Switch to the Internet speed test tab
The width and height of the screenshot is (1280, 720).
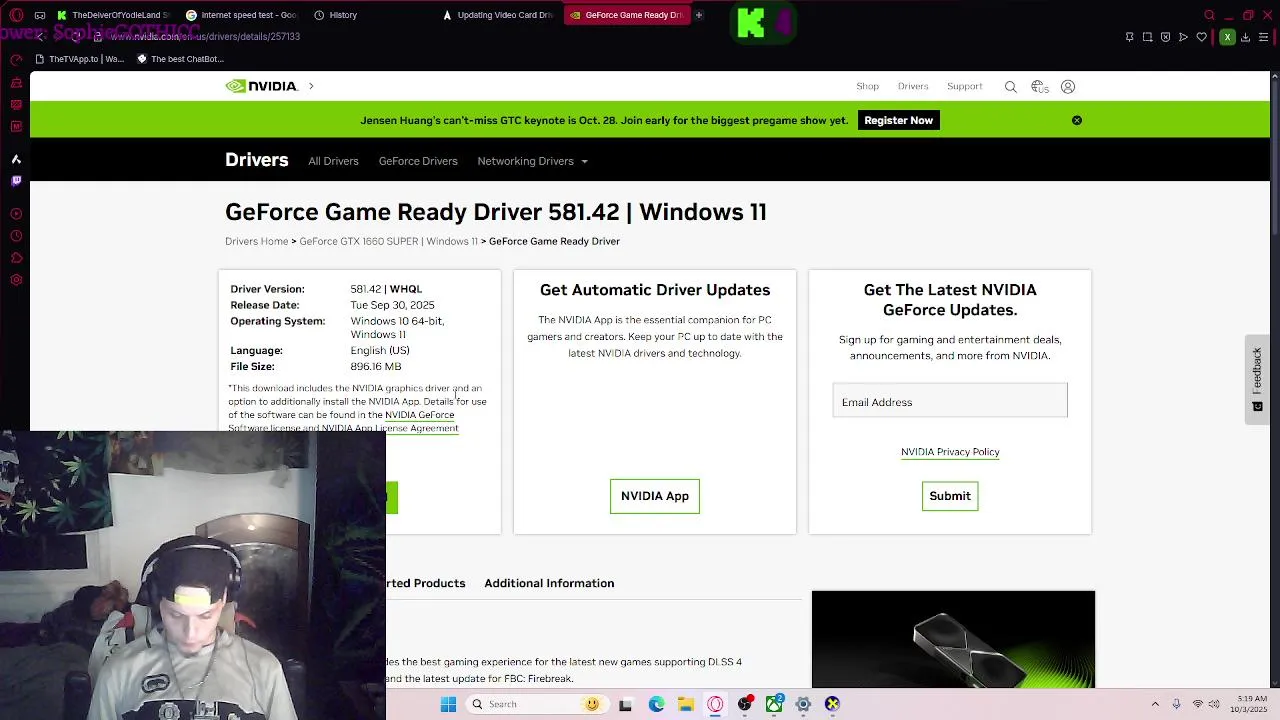tap(242, 15)
